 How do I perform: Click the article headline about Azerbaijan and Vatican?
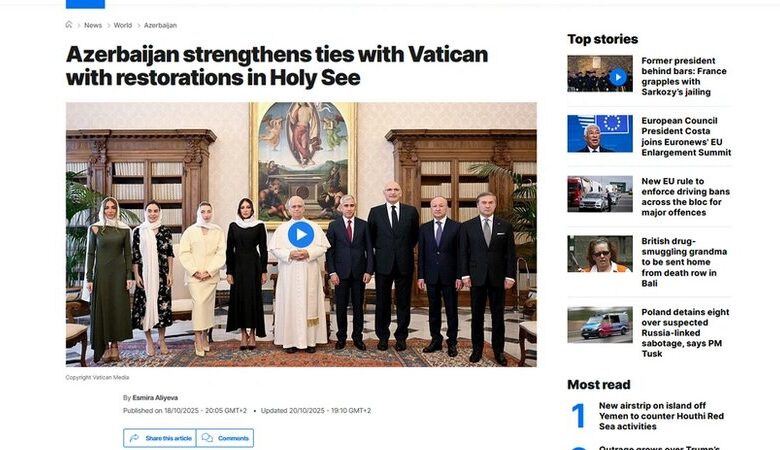[x=277, y=66]
